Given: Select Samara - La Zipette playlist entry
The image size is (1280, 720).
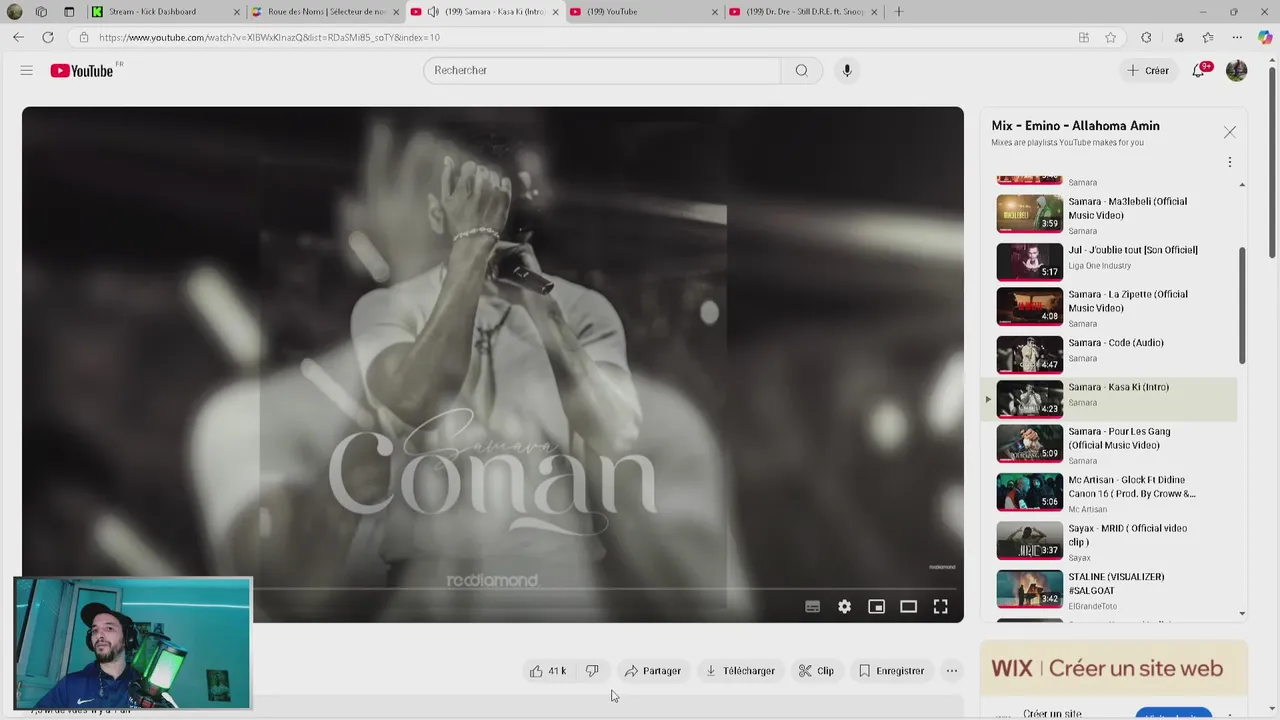Looking at the screenshot, I should point(1110,307).
